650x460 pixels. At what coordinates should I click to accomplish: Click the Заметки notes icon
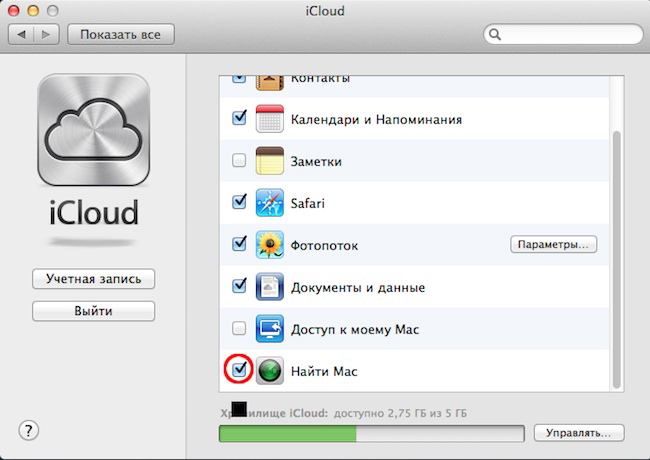271,161
